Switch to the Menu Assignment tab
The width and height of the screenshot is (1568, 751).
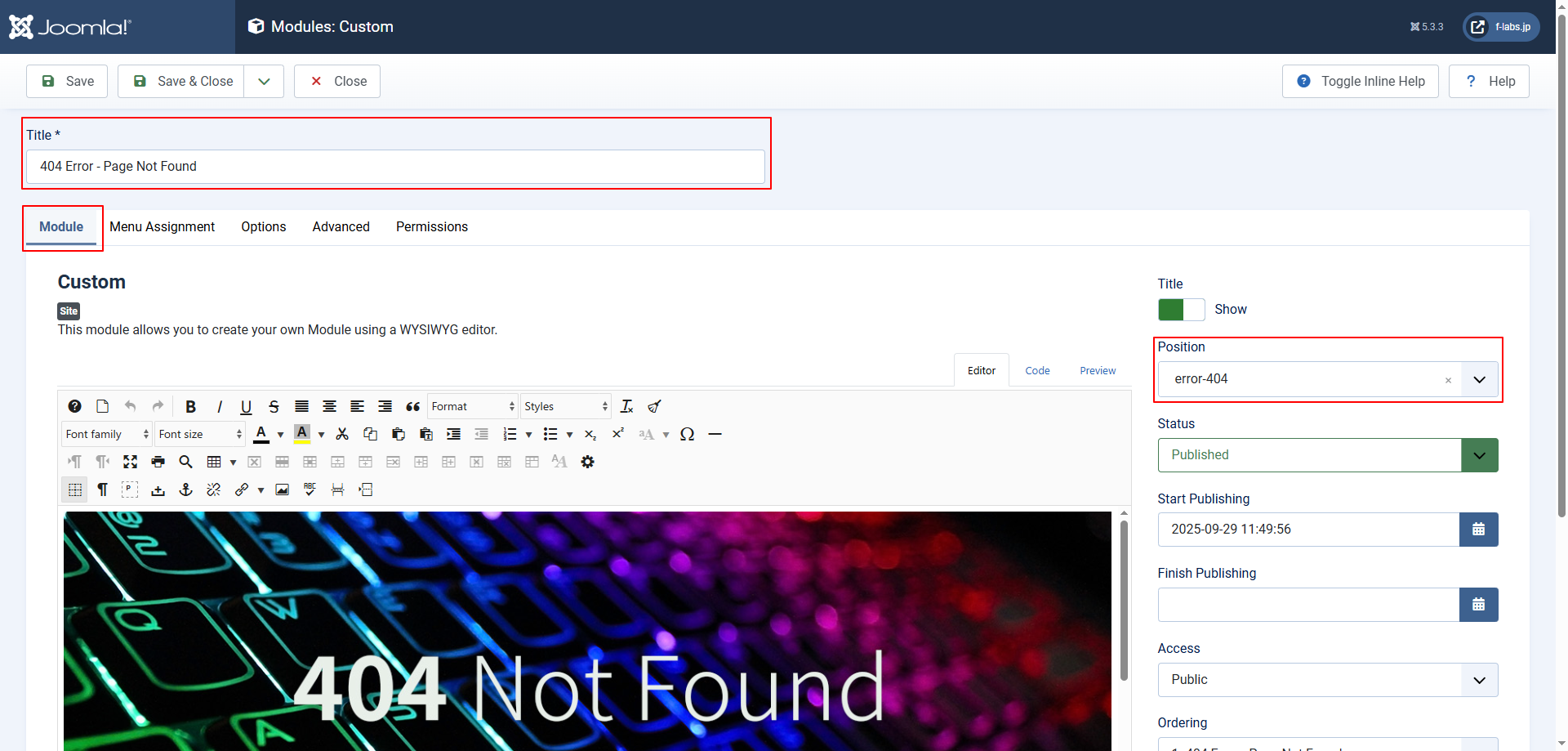tap(162, 227)
